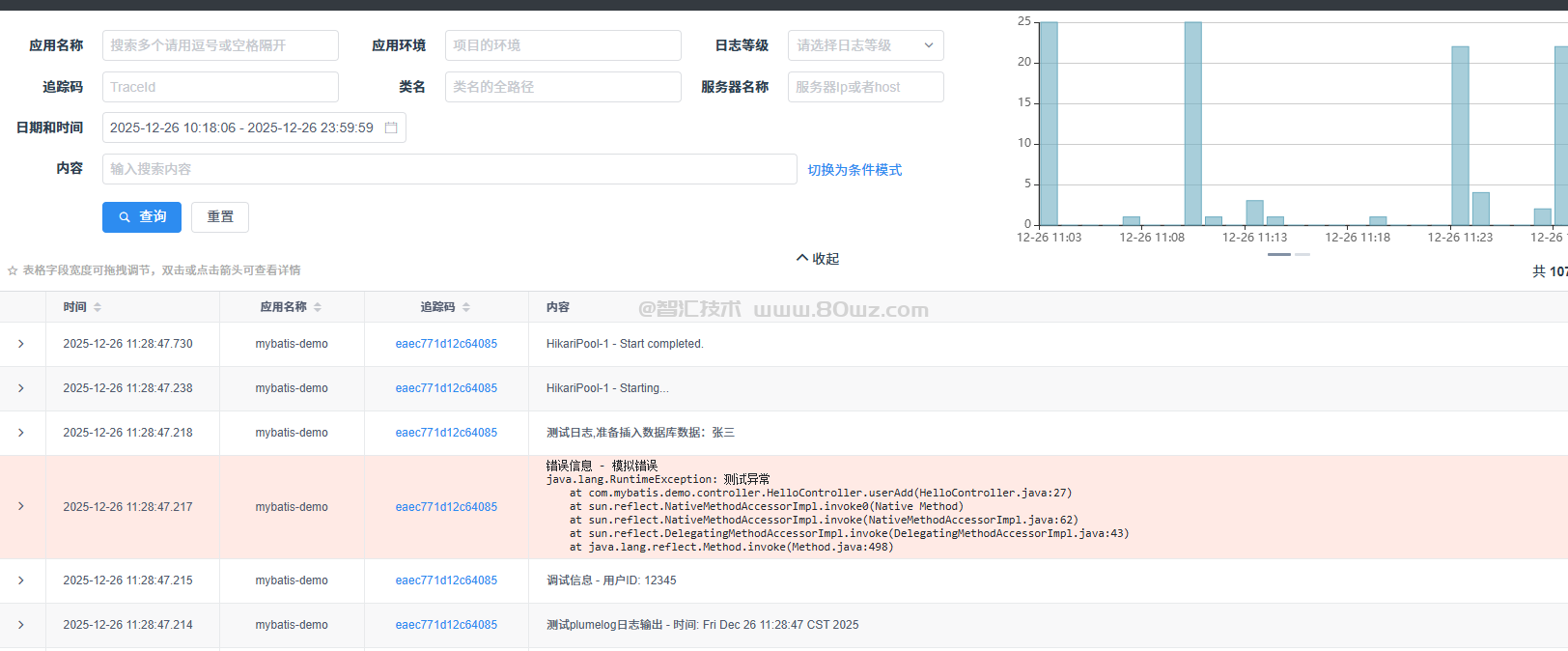Switch to 切换为条件模式 mode
Image resolution: width=1568 pixels, height=651 pixels.
[x=854, y=170]
